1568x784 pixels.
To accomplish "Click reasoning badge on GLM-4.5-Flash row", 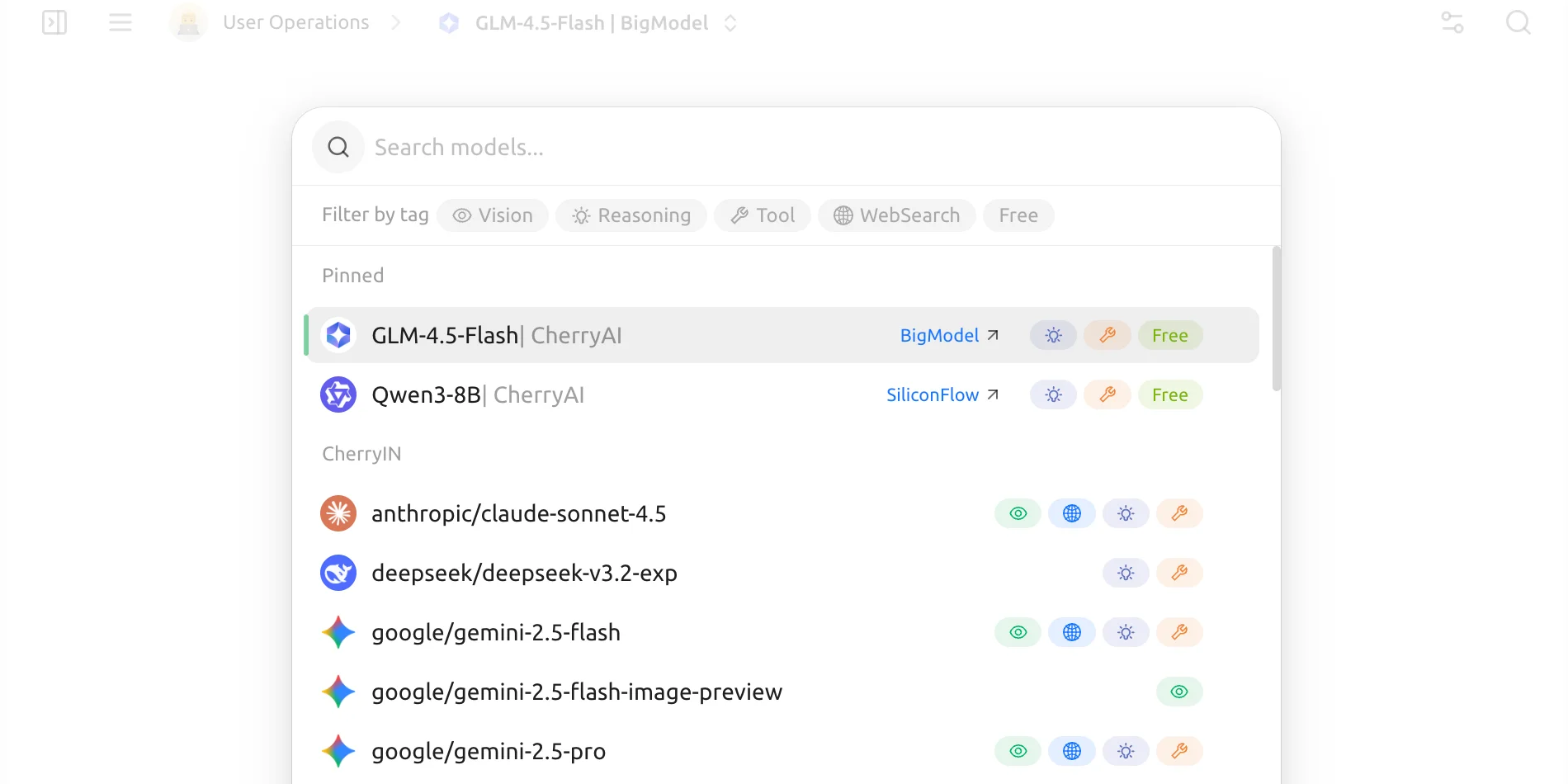I will (x=1053, y=335).
